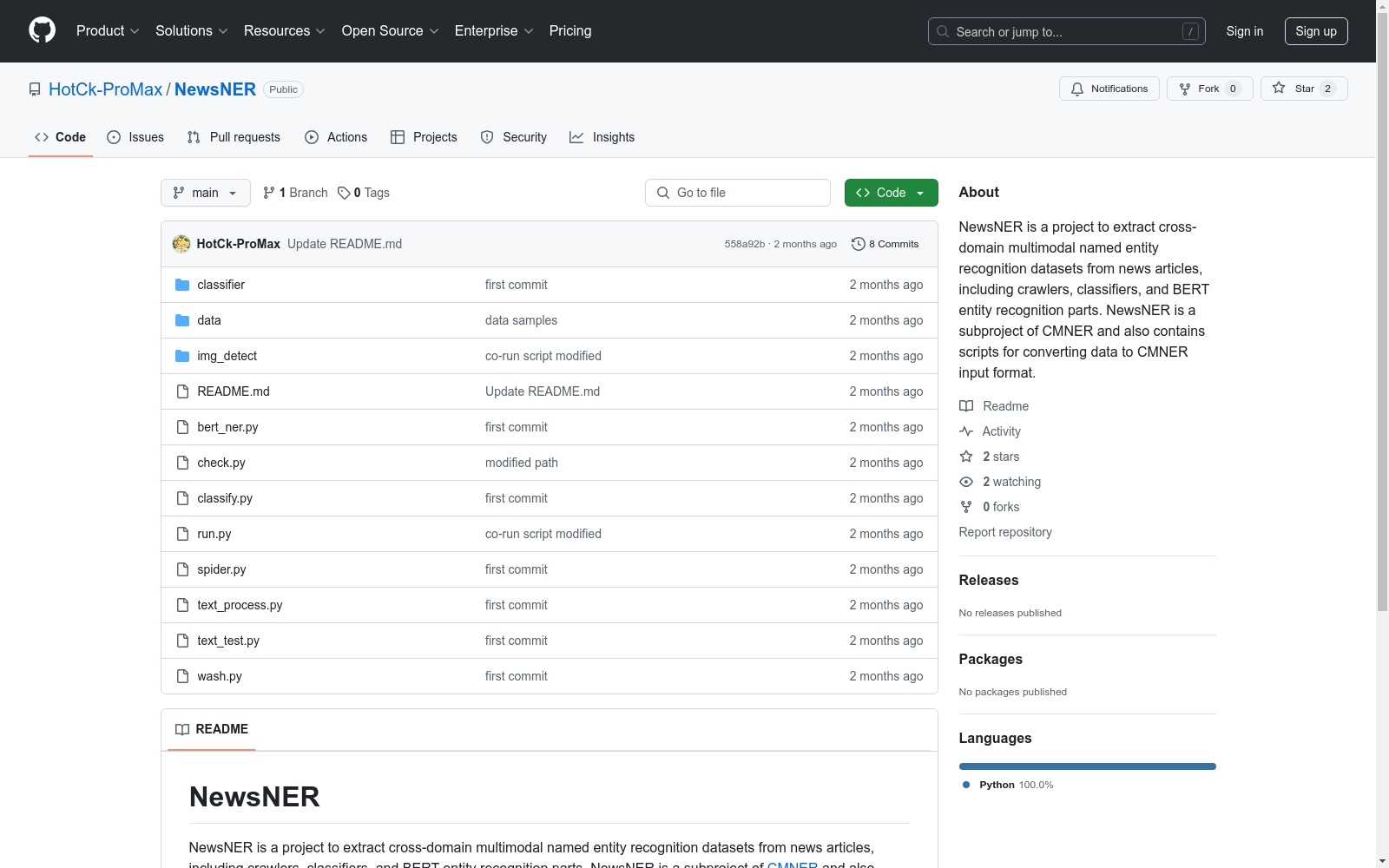The height and width of the screenshot is (868, 1389).
Task: Open the spider.py file
Action: pyautogui.click(x=221, y=569)
